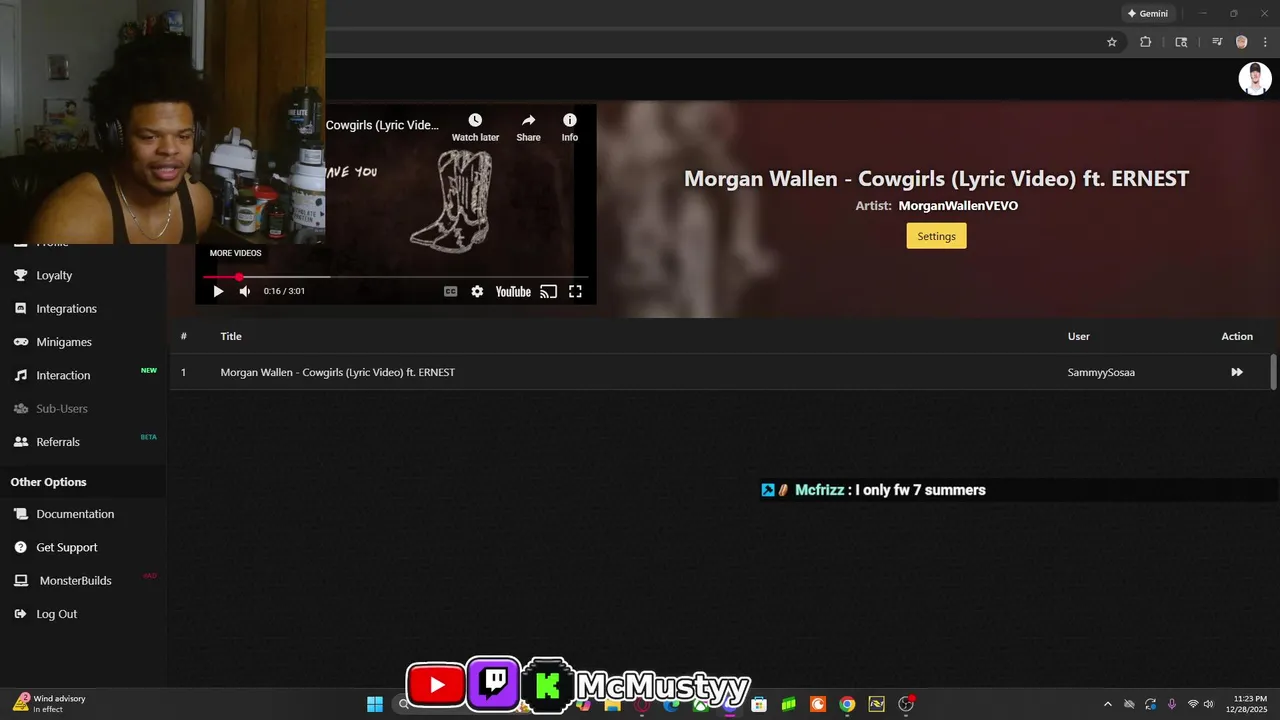Open YouTube player settings gear
Viewport: 1280px width, 720px height.
point(477,291)
